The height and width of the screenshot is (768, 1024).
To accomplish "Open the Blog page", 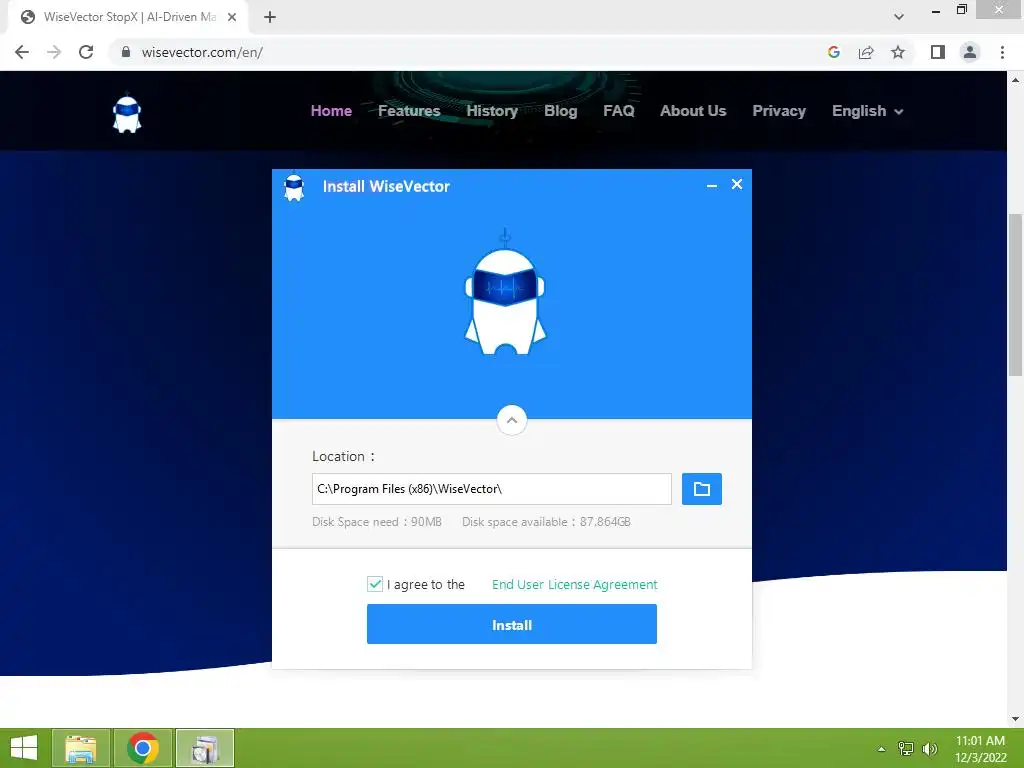I will (560, 111).
